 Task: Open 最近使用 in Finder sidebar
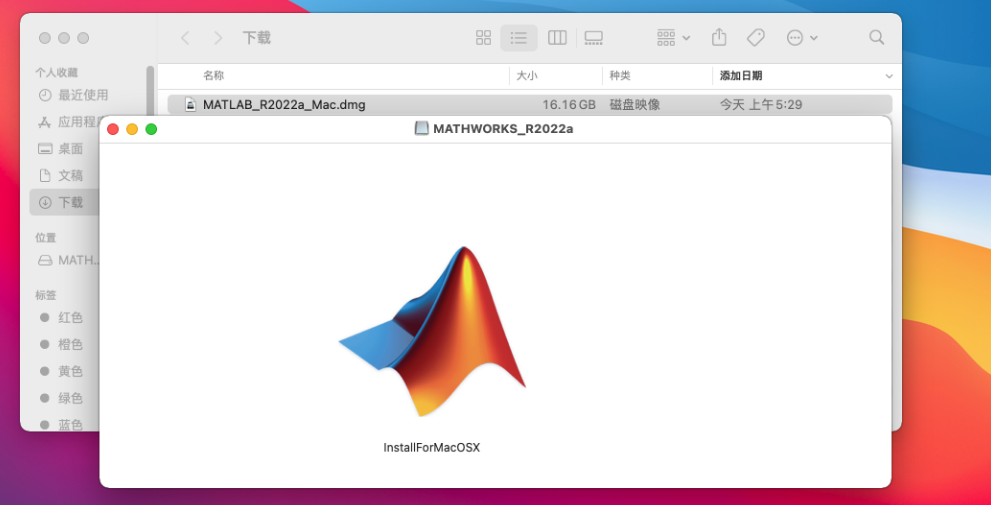click(73, 95)
